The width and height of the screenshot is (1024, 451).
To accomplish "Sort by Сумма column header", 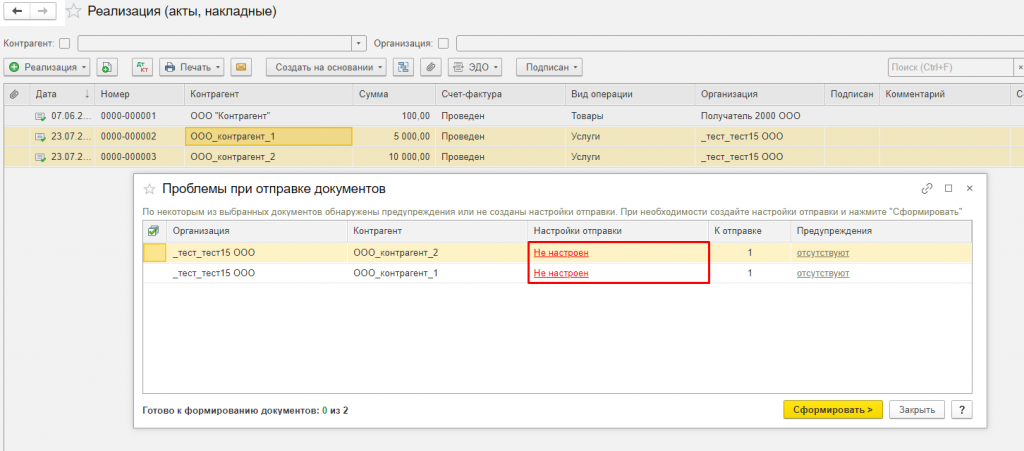I will pos(394,94).
